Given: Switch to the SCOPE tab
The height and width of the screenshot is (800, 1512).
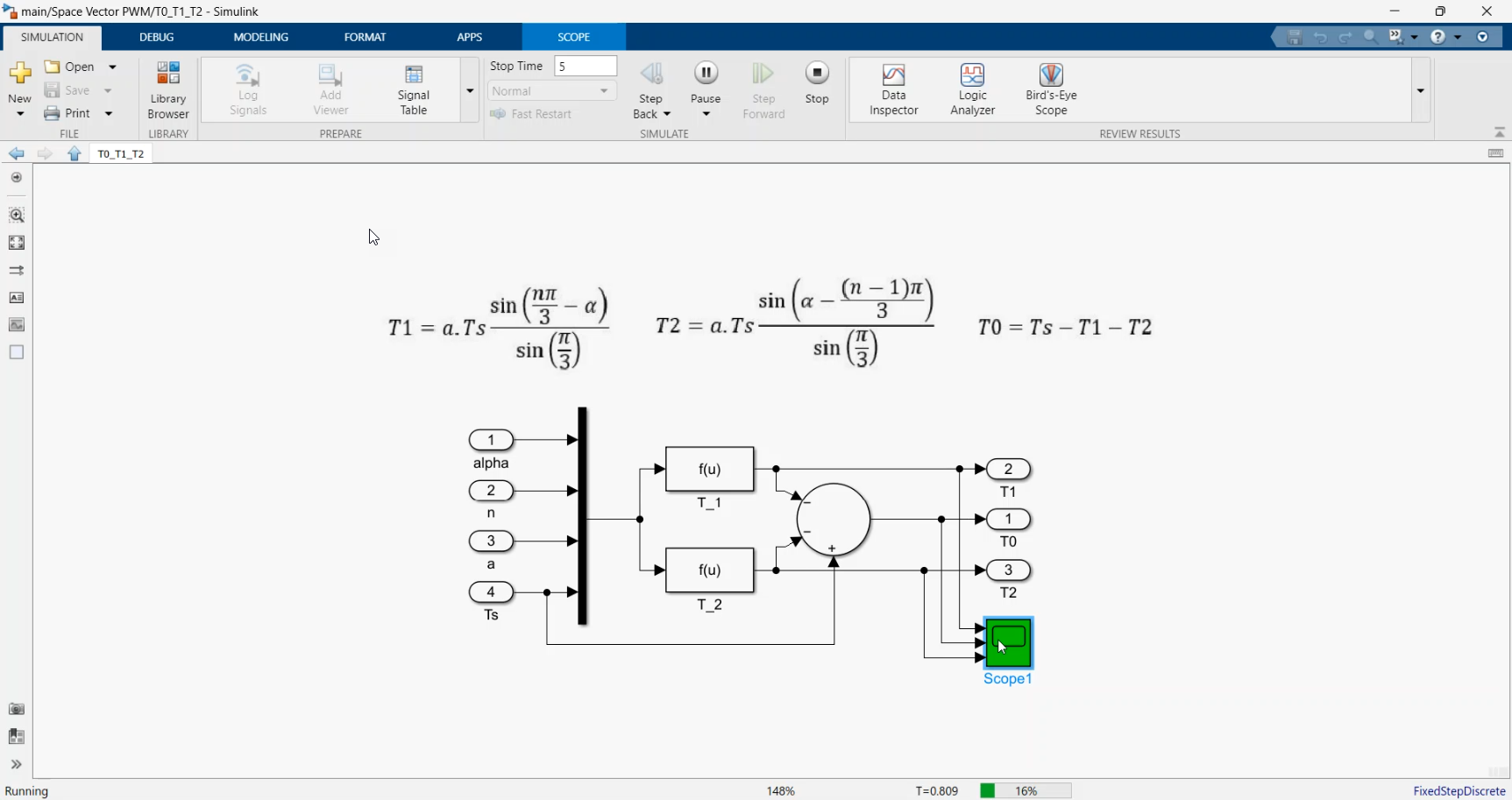Looking at the screenshot, I should tap(574, 37).
